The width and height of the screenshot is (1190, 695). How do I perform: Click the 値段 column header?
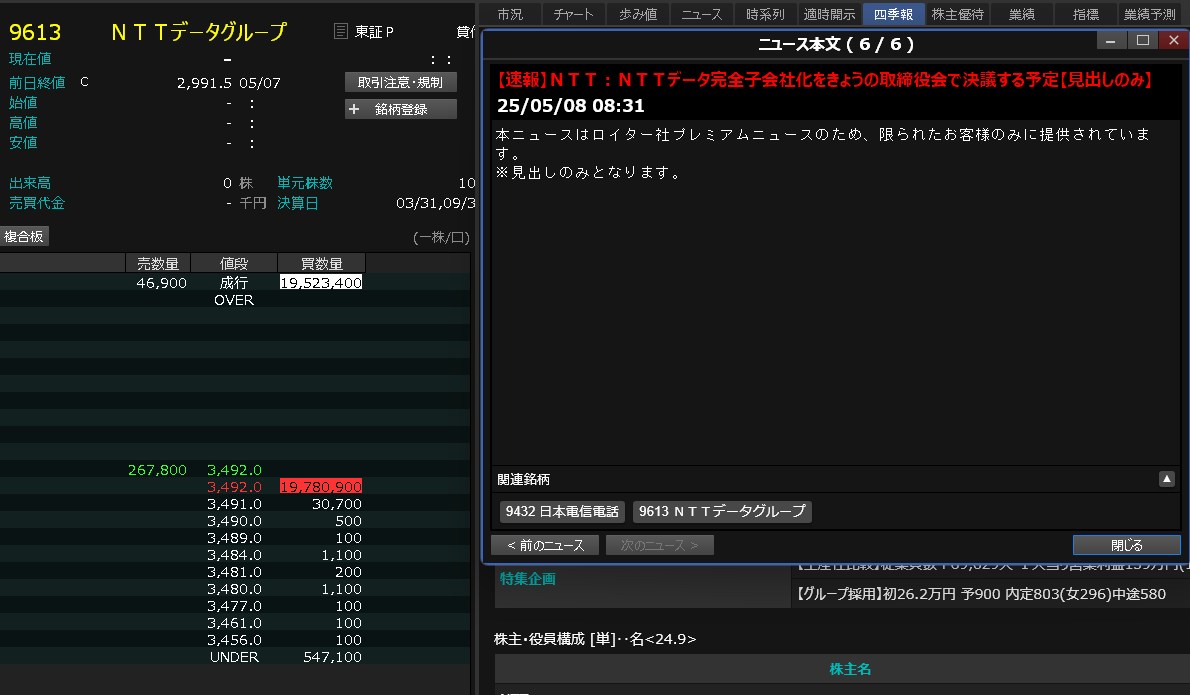point(234,263)
